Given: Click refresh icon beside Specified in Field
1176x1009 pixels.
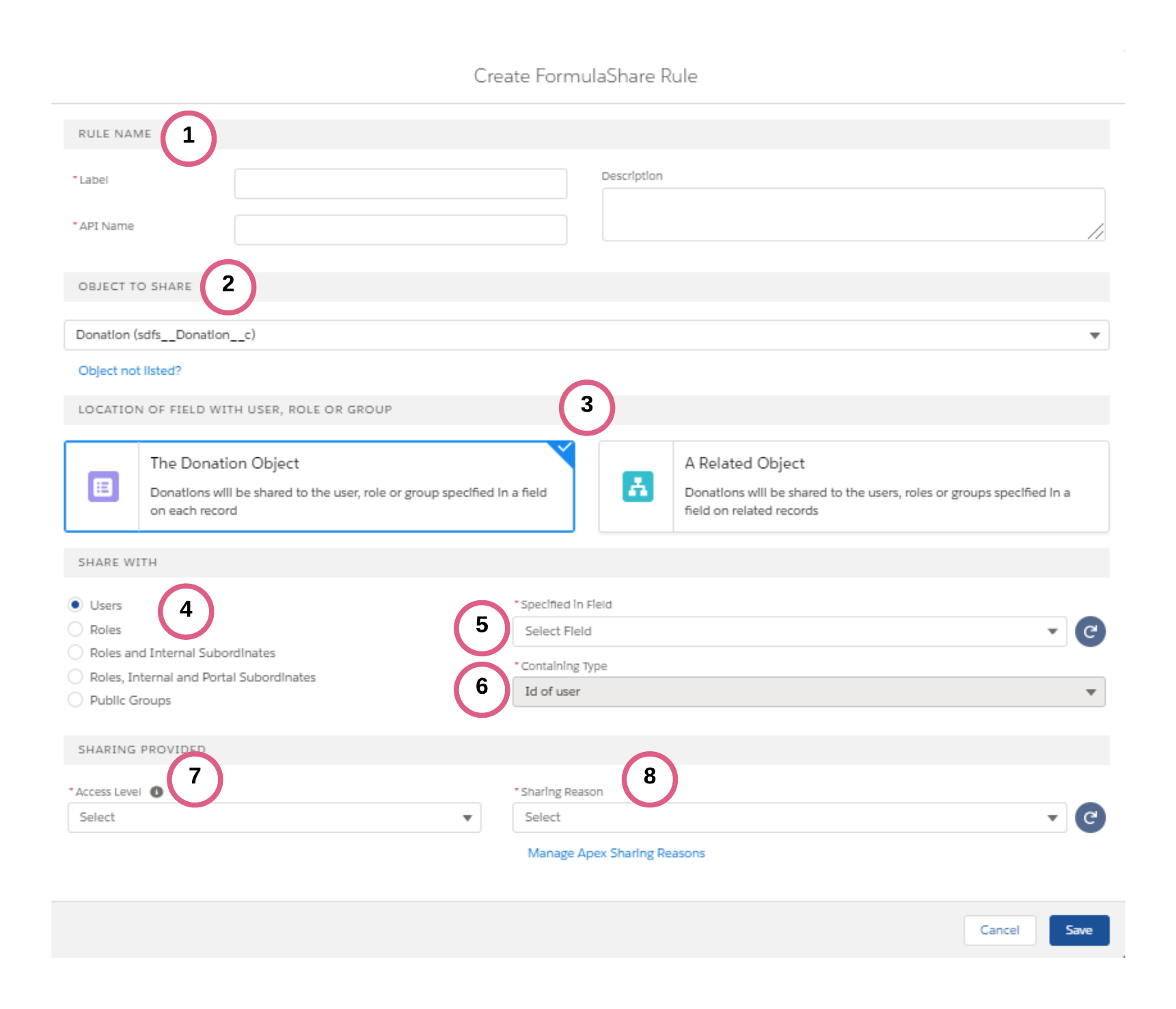Looking at the screenshot, I should (1089, 632).
